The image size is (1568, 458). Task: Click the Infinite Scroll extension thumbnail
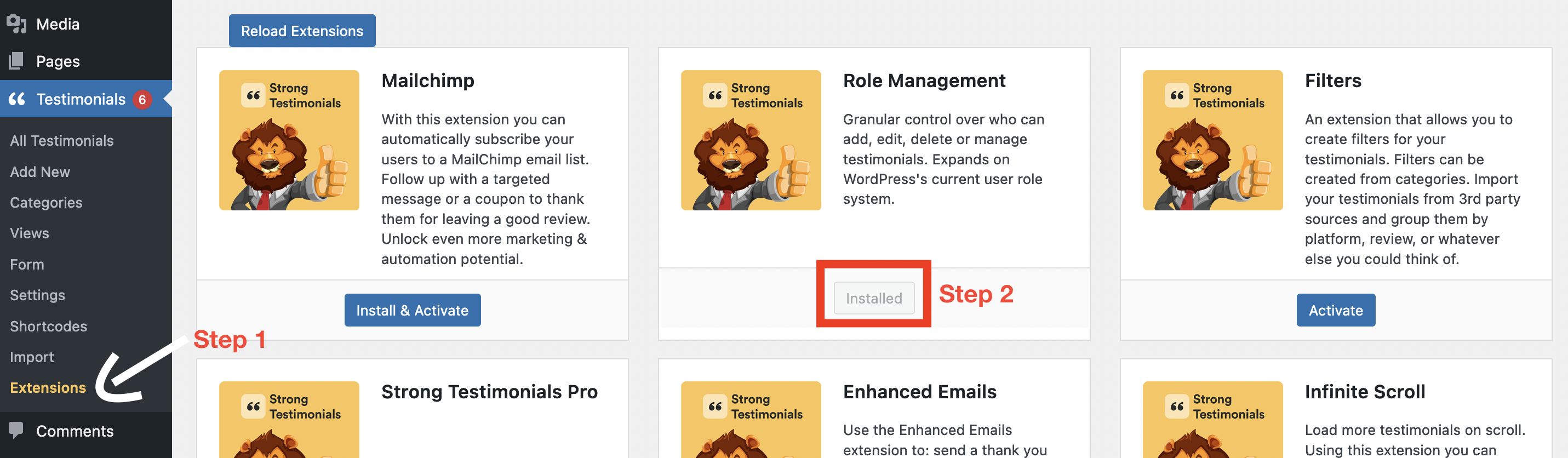click(x=1212, y=420)
